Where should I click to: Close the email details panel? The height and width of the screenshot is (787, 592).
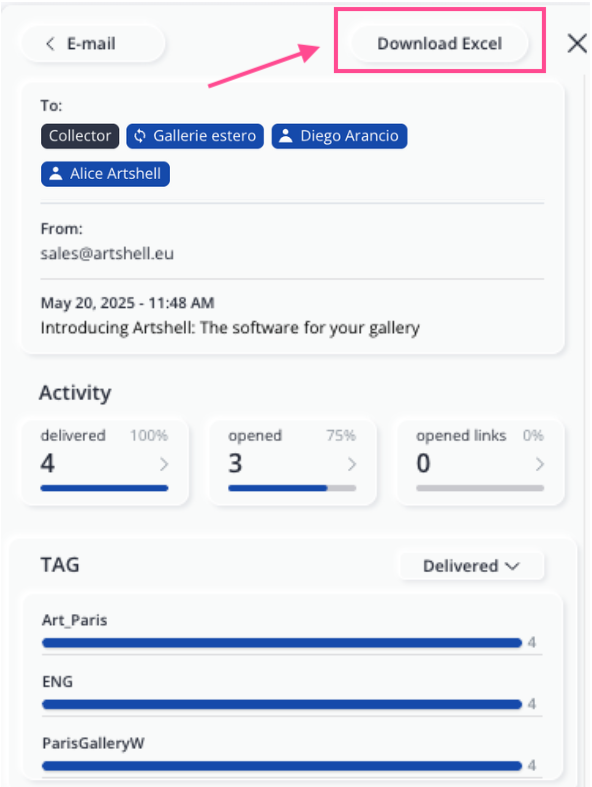576,43
